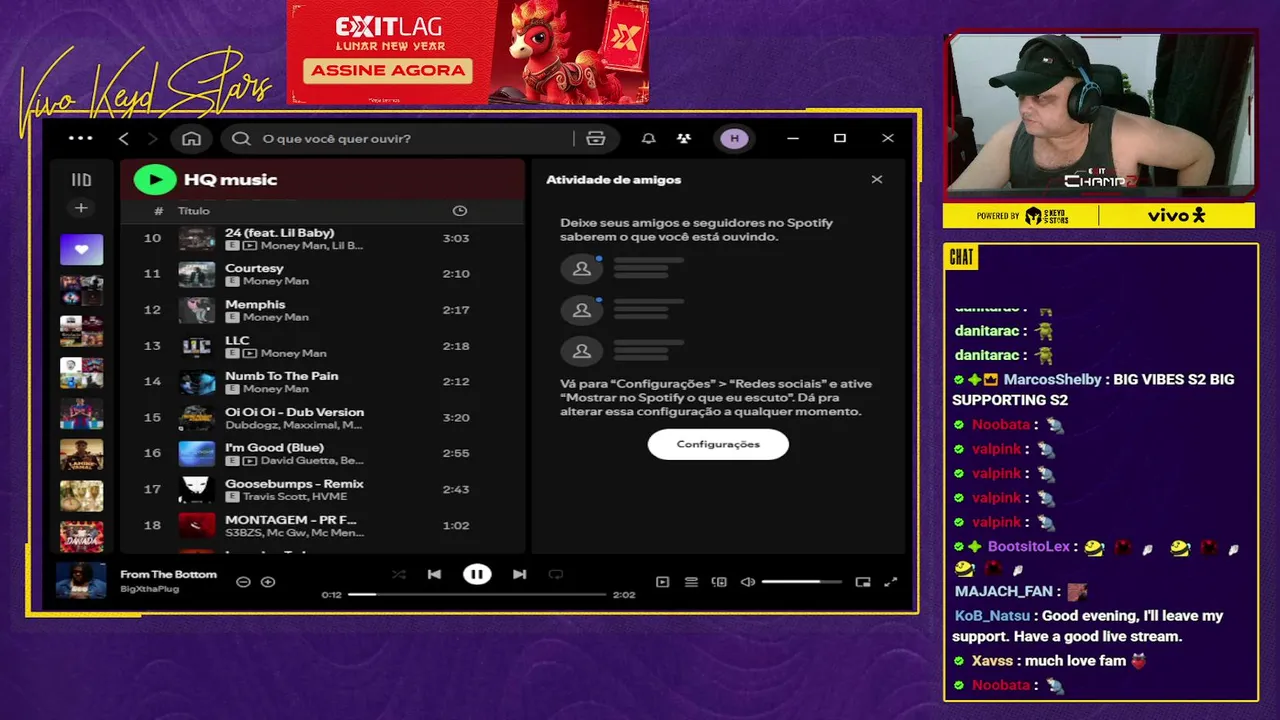Sort by the duration clock icon
1280x720 pixels.
pos(460,211)
